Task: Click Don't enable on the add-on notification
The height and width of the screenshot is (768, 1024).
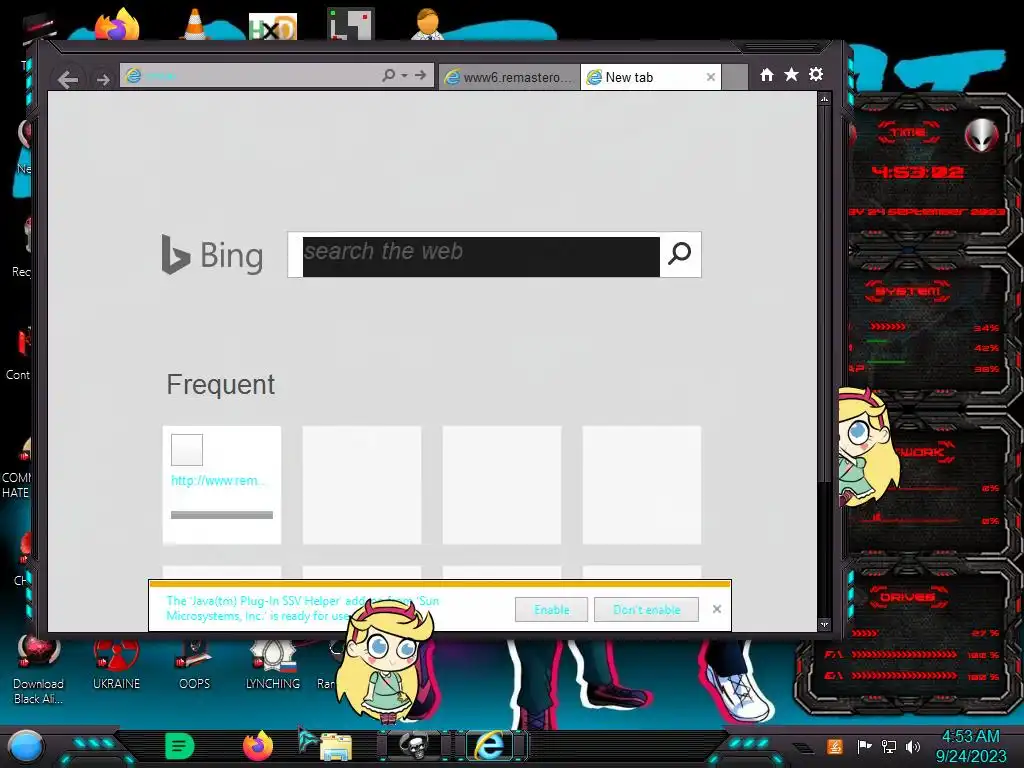Action: tap(647, 609)
